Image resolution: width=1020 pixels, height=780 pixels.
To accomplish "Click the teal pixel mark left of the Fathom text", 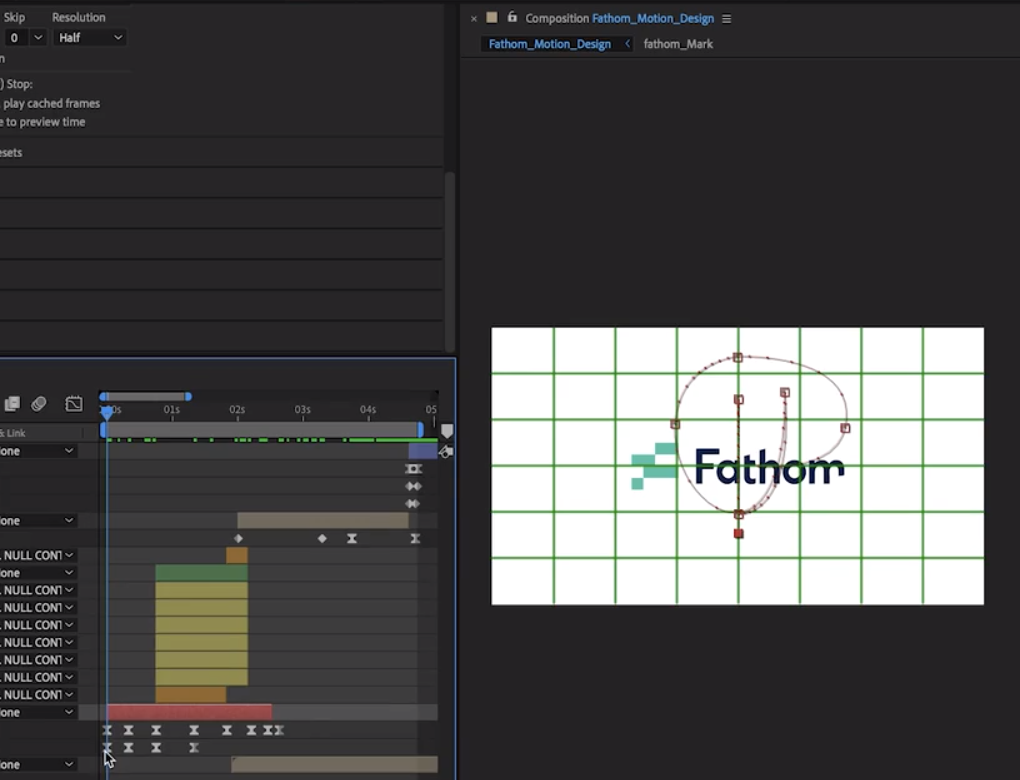I will (654, 466).
